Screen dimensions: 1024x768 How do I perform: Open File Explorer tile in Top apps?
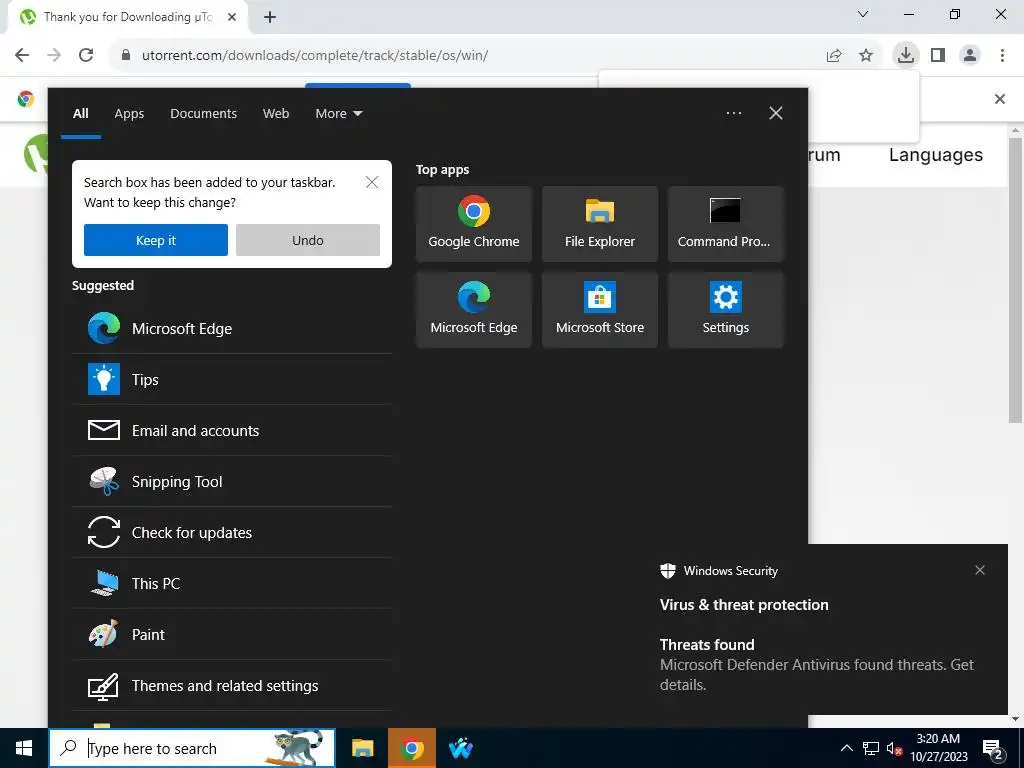600,224
